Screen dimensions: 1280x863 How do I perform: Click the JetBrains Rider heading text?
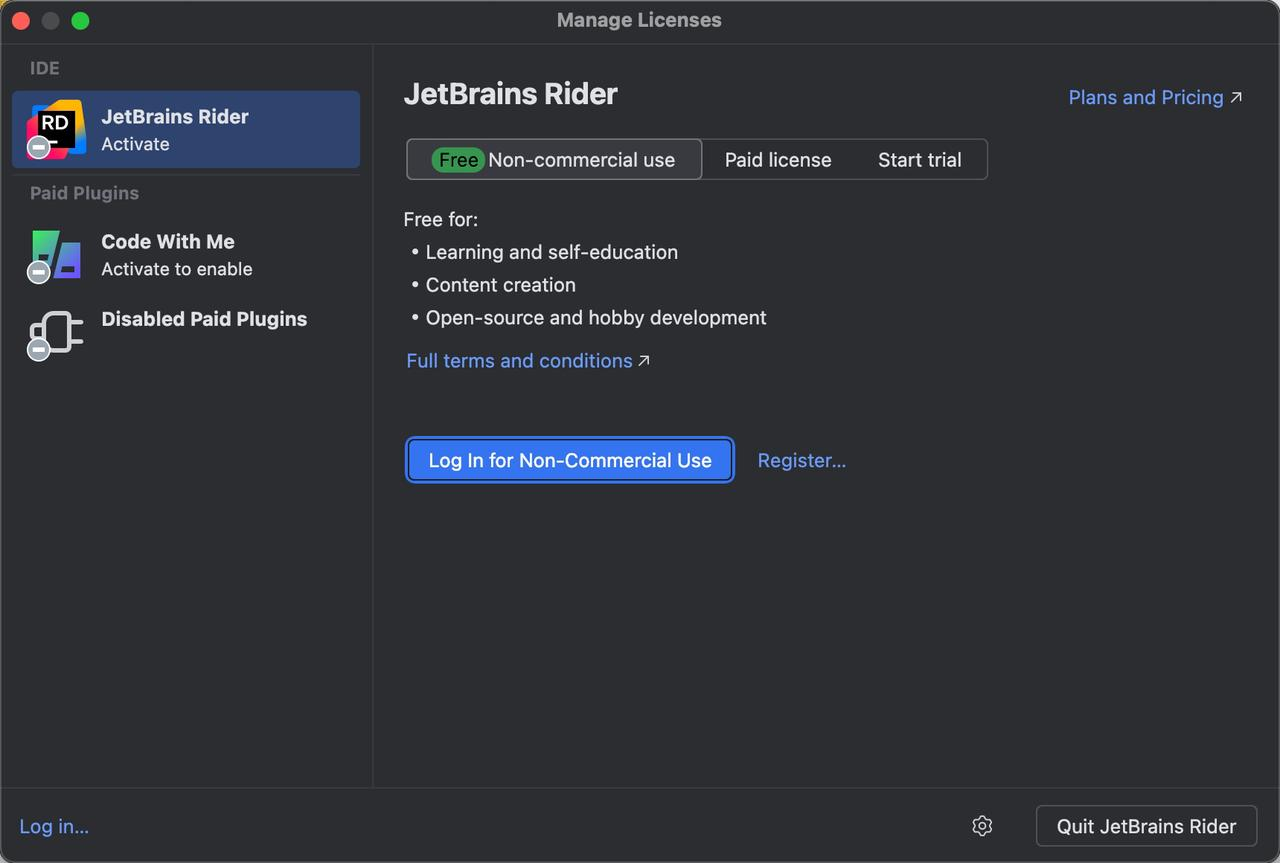[x=510, y=94]
